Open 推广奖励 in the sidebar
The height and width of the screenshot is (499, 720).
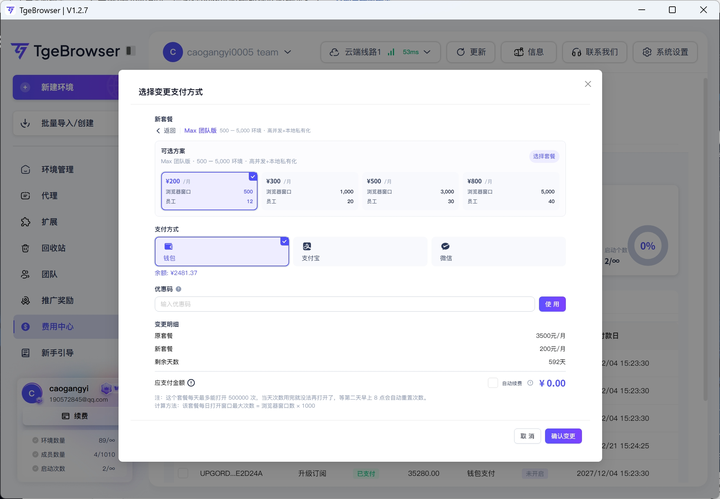tap(66, 300)
